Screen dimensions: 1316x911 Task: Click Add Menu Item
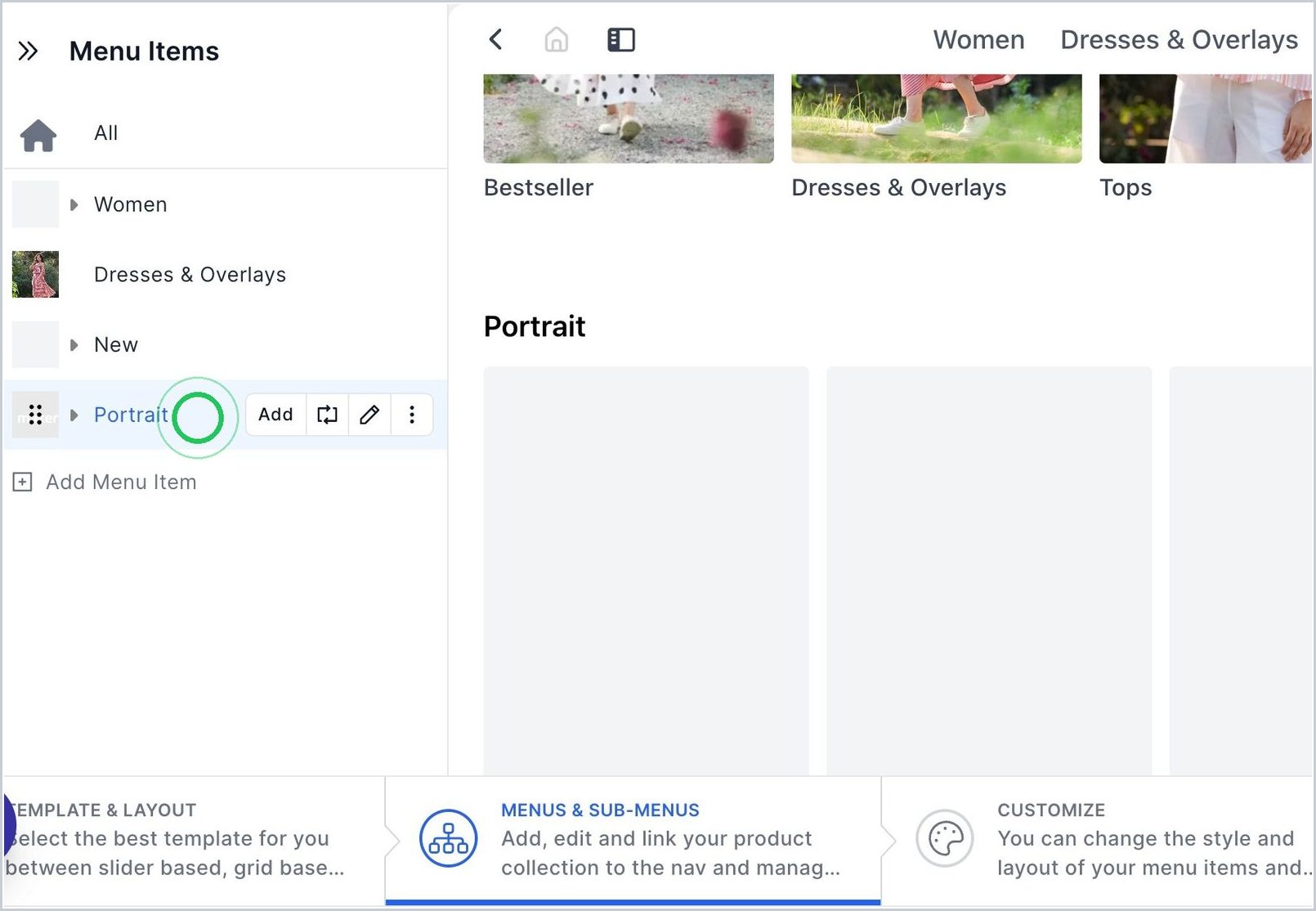click(x=121, y=482)
